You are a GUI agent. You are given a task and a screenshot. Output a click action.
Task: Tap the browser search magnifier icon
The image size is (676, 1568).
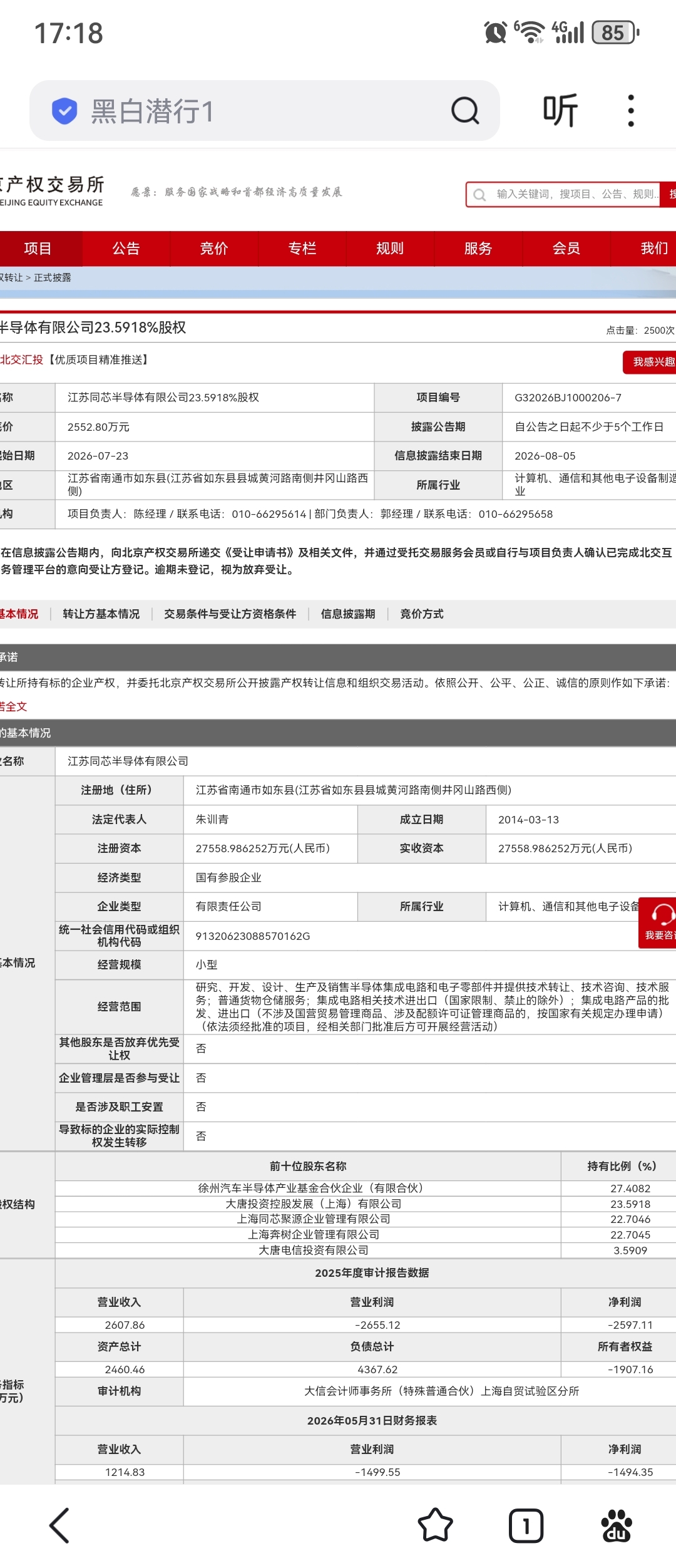[465, 111]
